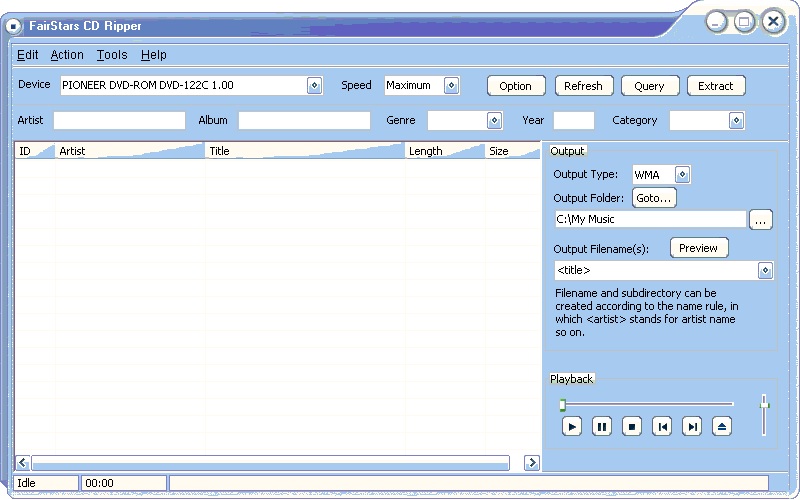The height and width of the screenshot is (500, 800).
Task: Expand the Output Type WMA dropdown
Action: [x=682, y=175]
